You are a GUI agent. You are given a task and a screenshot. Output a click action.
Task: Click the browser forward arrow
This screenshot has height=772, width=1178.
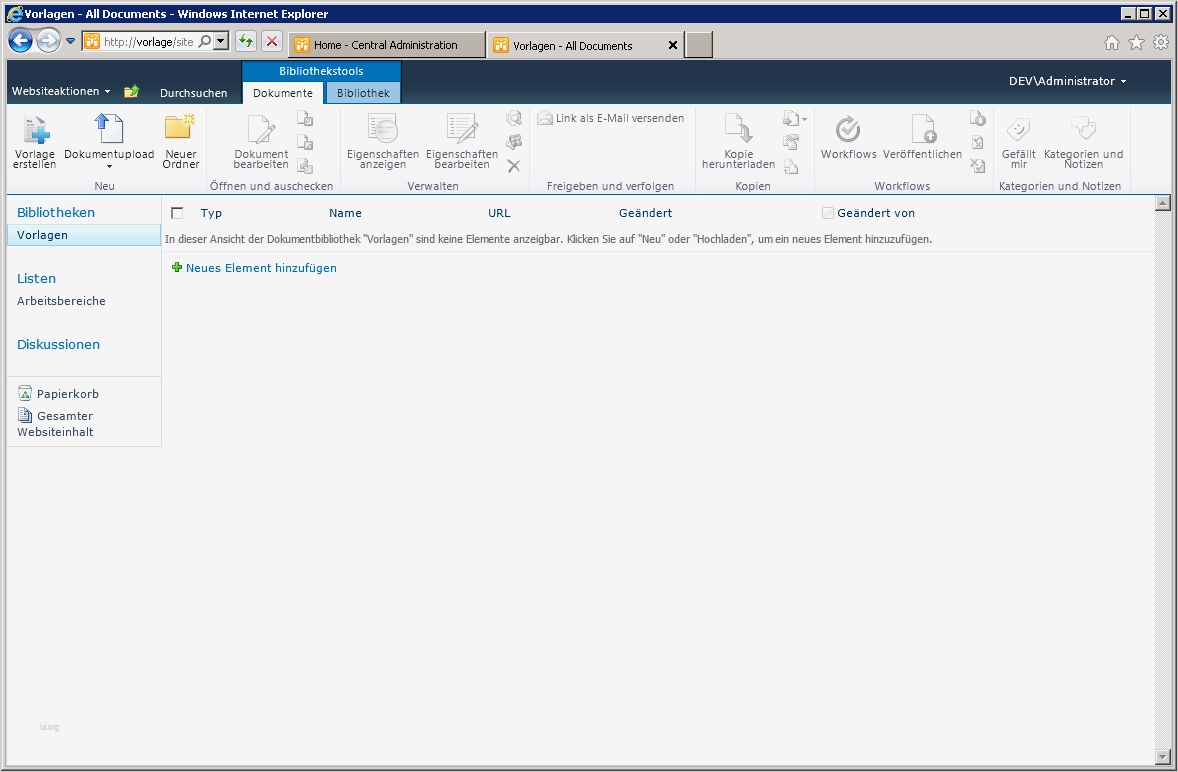[x=48, y=41]
